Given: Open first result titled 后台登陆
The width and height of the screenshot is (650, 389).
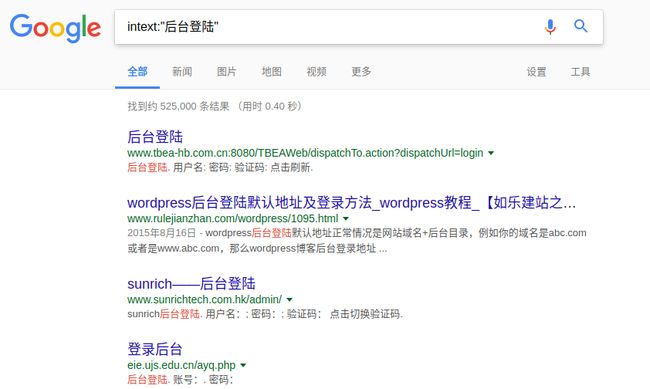Looking at the screenshot, I should pyautogui.click(x=155, y=137).
